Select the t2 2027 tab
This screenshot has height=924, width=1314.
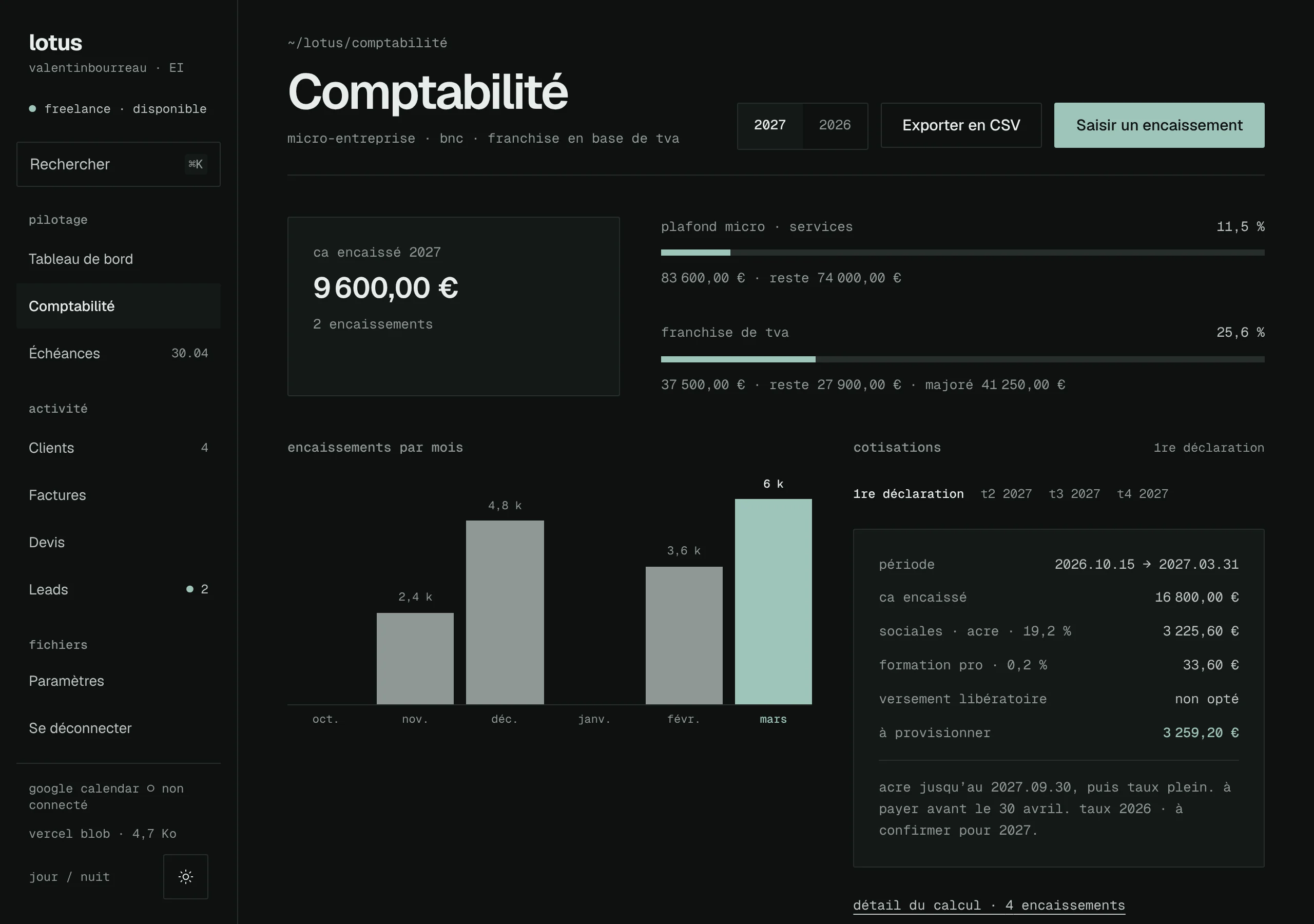[1006, 494]
